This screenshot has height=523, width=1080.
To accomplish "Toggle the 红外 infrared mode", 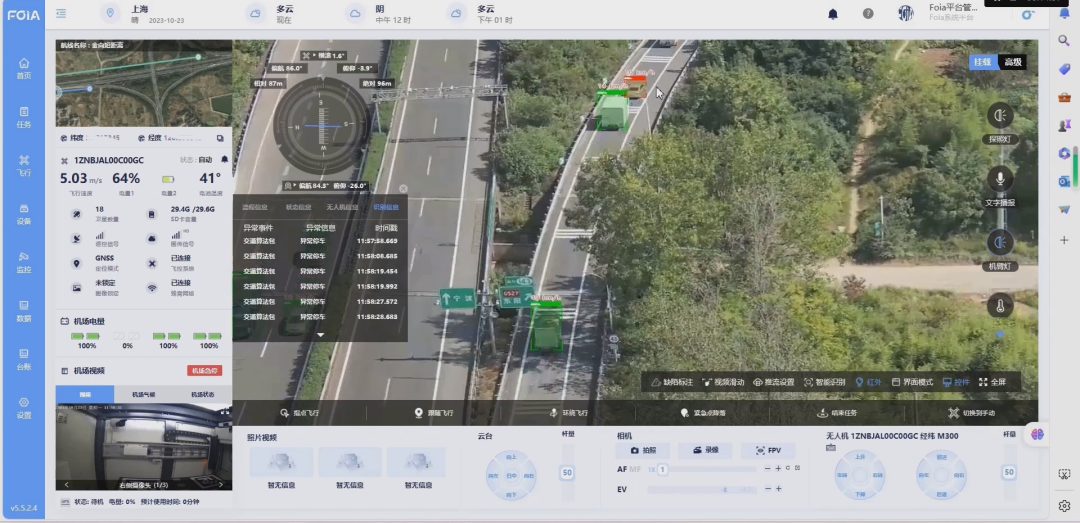I will click(x=868, y=382).
